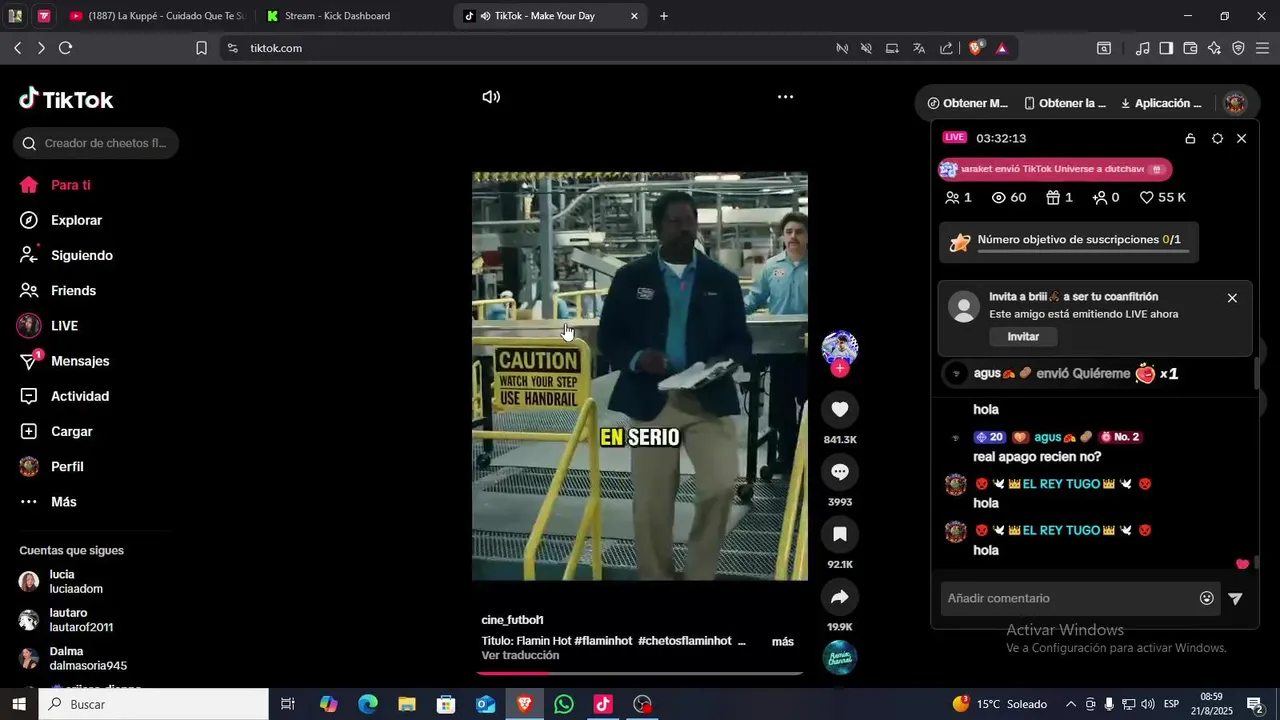
Task: Open WhatsApp from Windows taskbar
Action: (564, 704)
